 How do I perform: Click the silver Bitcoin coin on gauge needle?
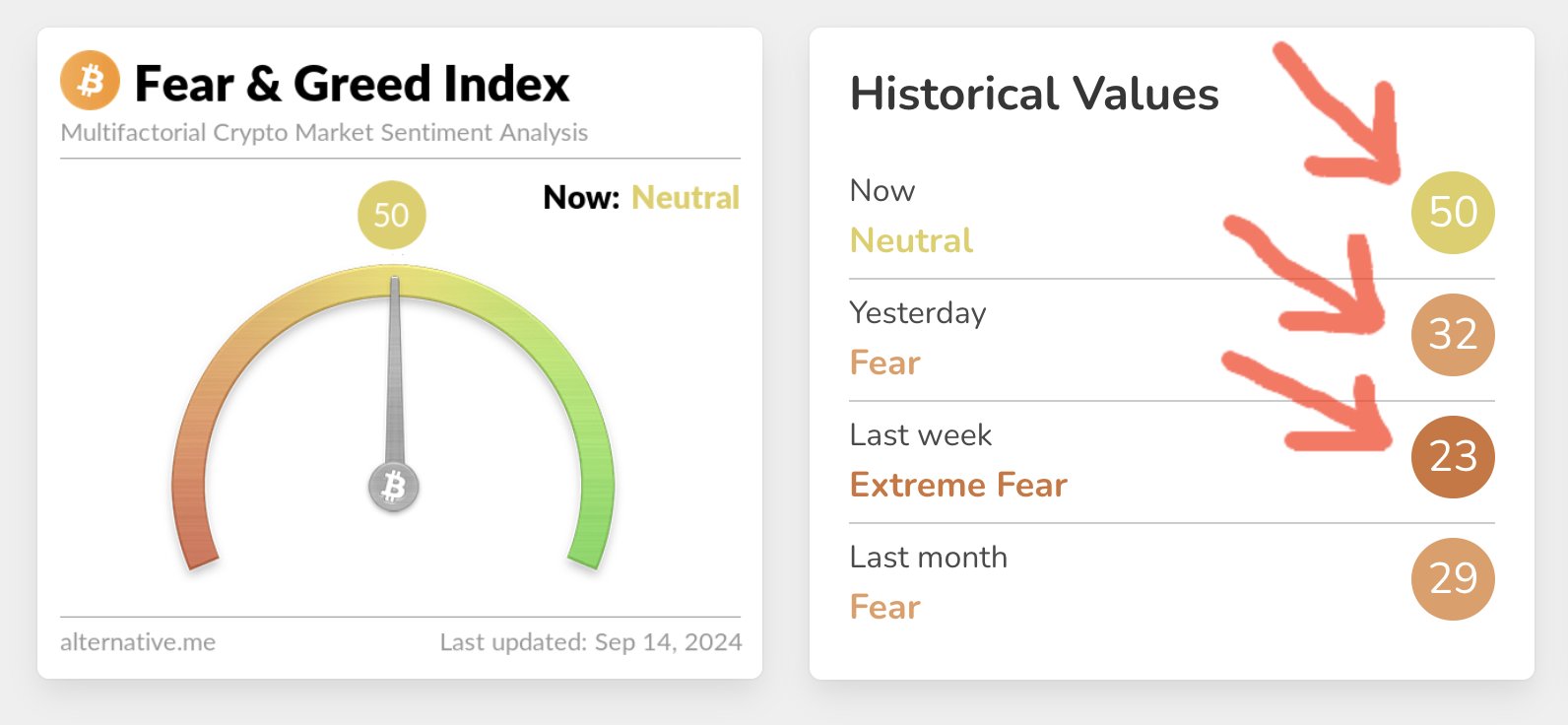[x=394, y=487]
